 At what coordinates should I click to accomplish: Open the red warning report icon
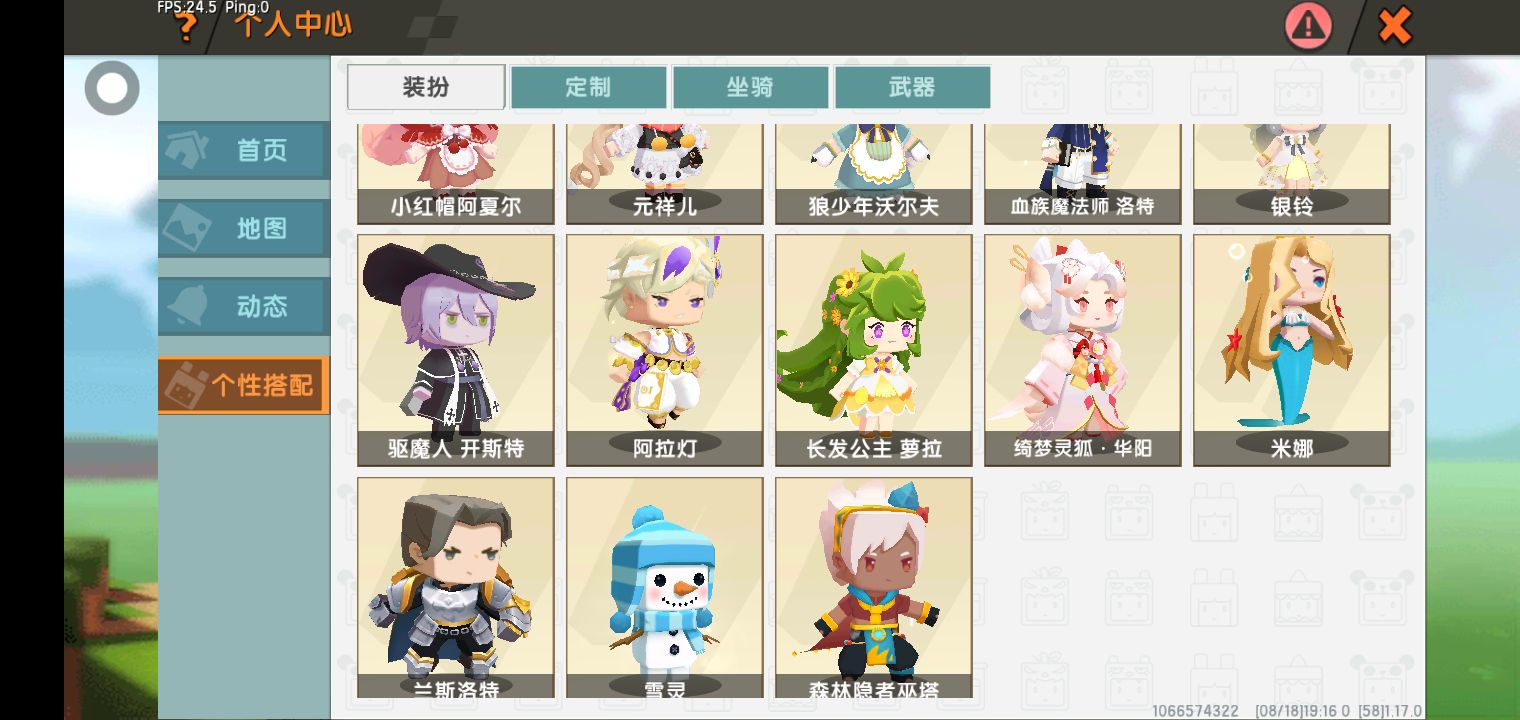click(1308, 26)
